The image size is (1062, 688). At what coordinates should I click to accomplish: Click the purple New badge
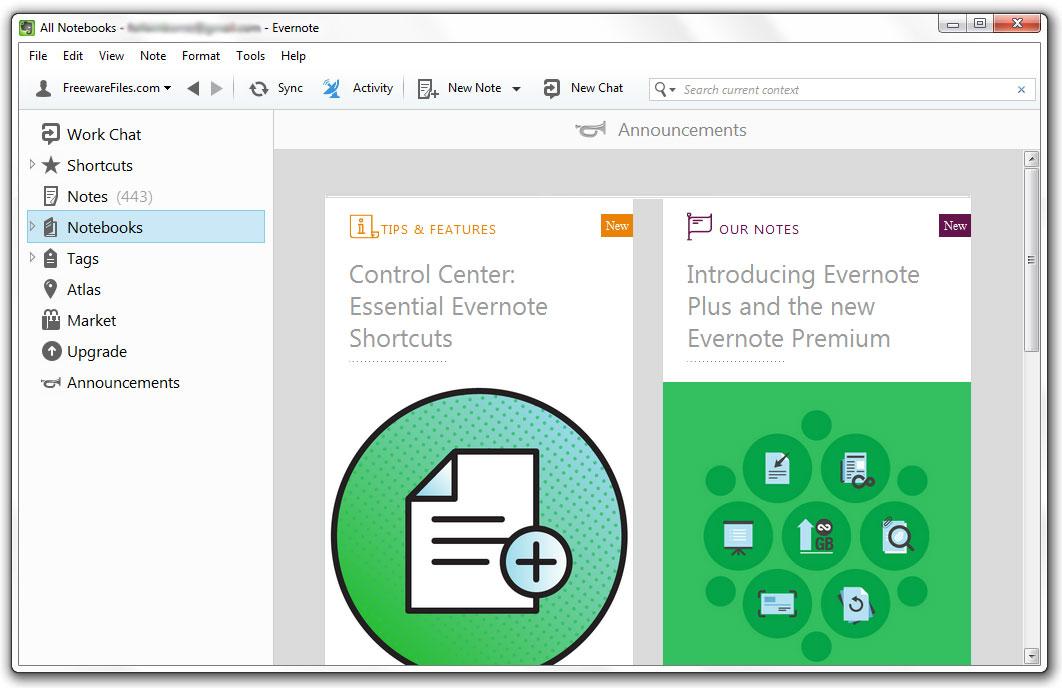coord(955,225)
